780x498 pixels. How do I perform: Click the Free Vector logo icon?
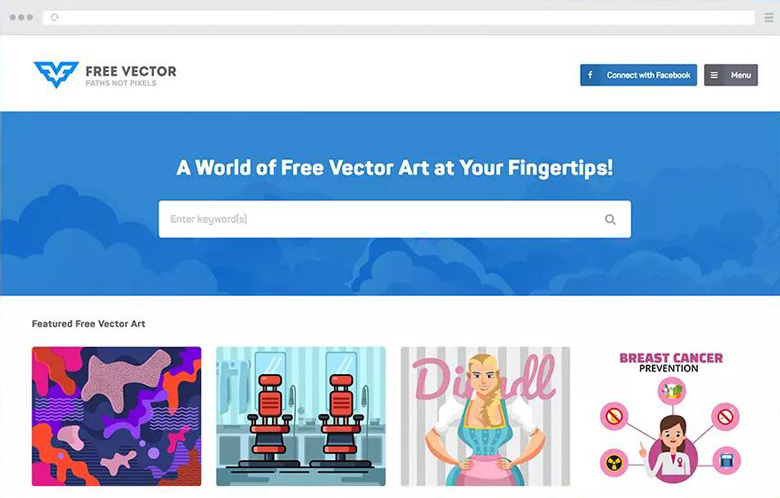56,75
